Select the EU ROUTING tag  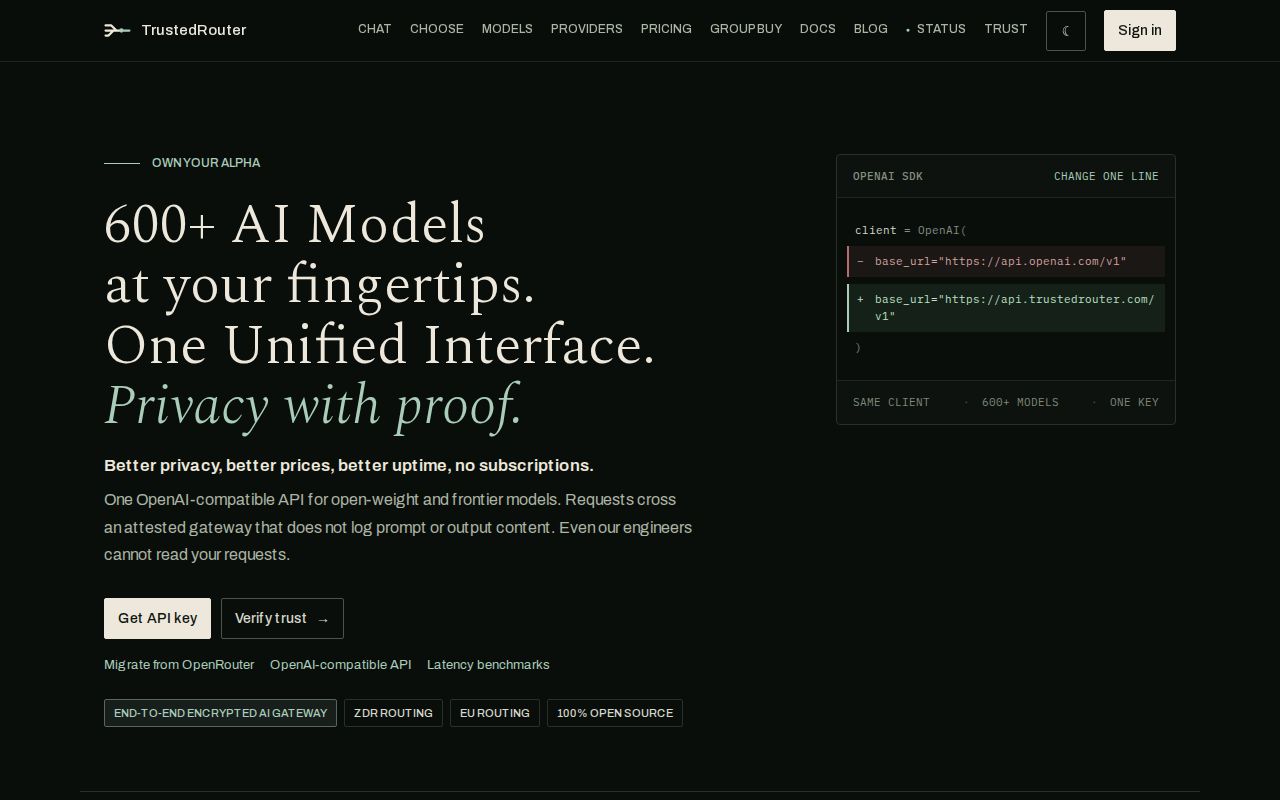point(495,713)
